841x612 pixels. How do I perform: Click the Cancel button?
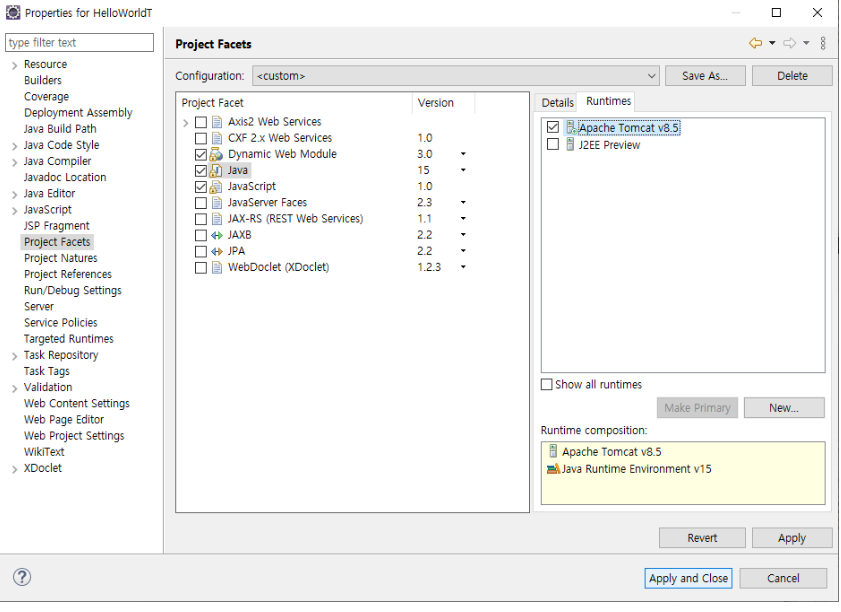[x=783, y=578]
